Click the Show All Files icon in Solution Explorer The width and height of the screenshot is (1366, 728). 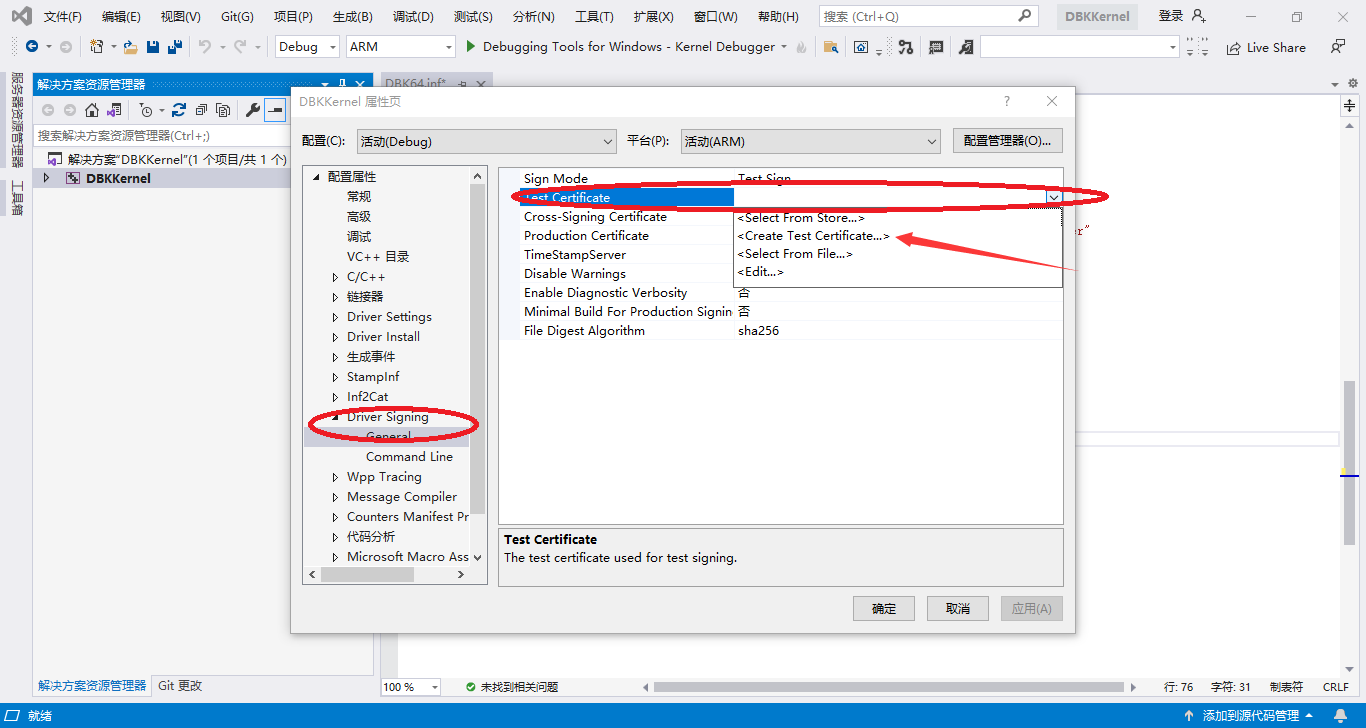click(x=223, y=110)
